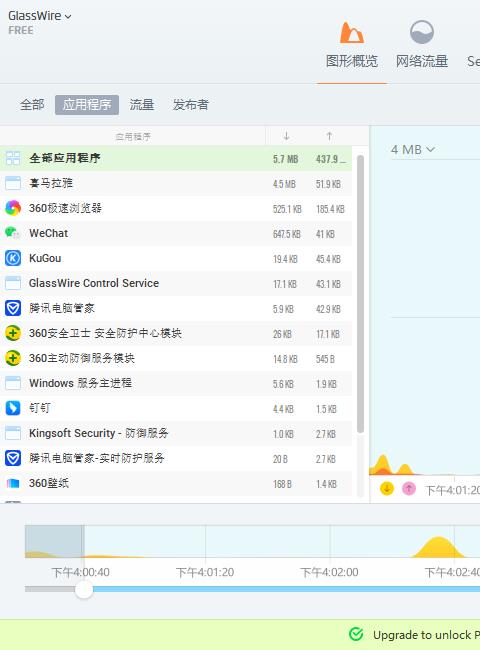
Task: Select the 360壁纸 row label
Action: tap(49, 483)
